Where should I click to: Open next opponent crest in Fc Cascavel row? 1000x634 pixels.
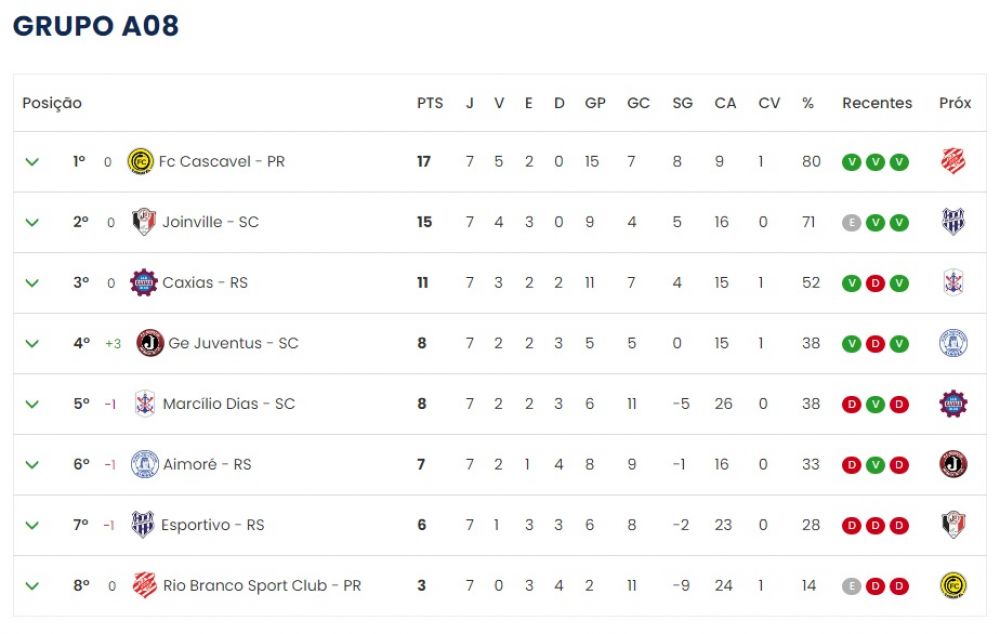tap(953, 161)
